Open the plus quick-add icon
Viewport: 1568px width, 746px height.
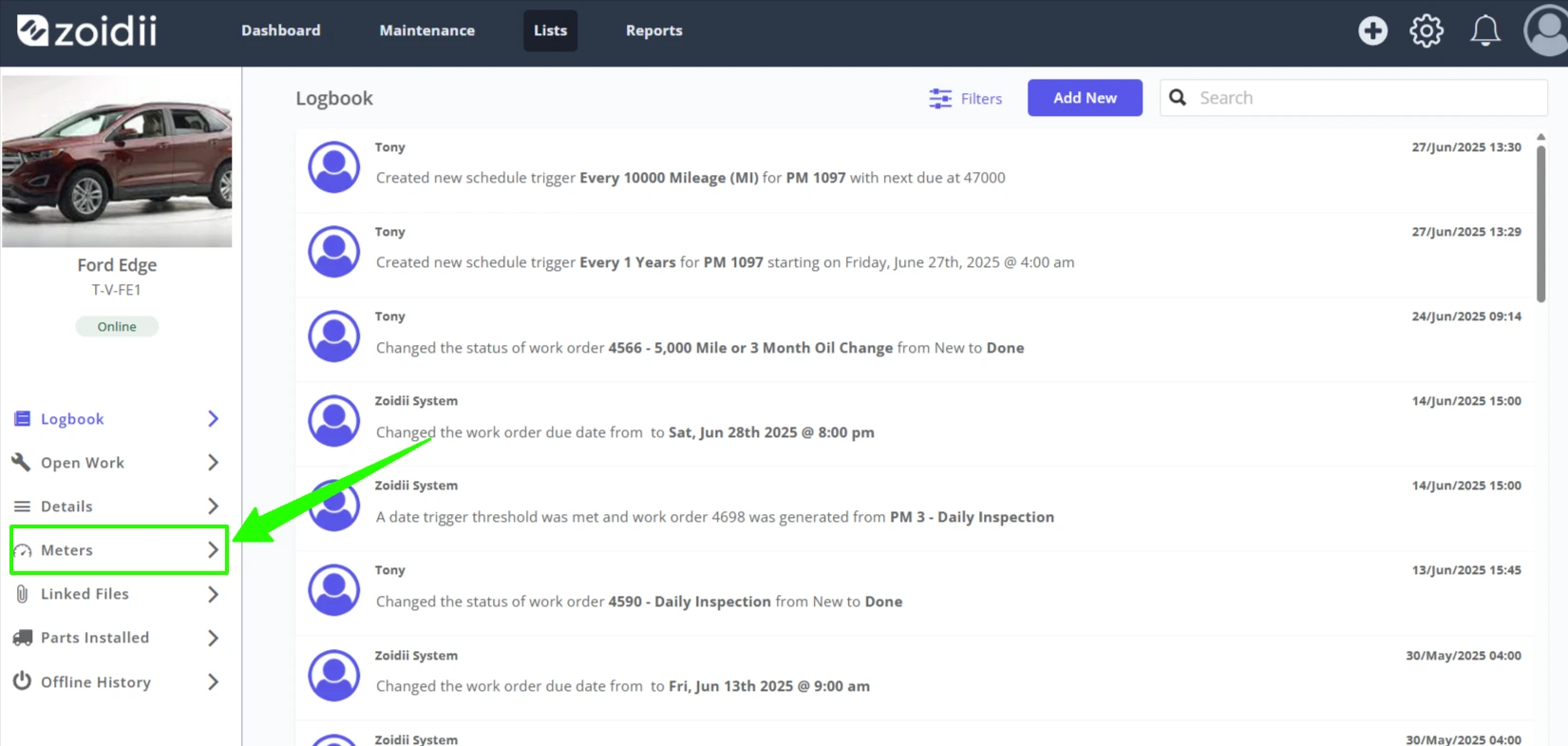click(x=1372, y=30)
